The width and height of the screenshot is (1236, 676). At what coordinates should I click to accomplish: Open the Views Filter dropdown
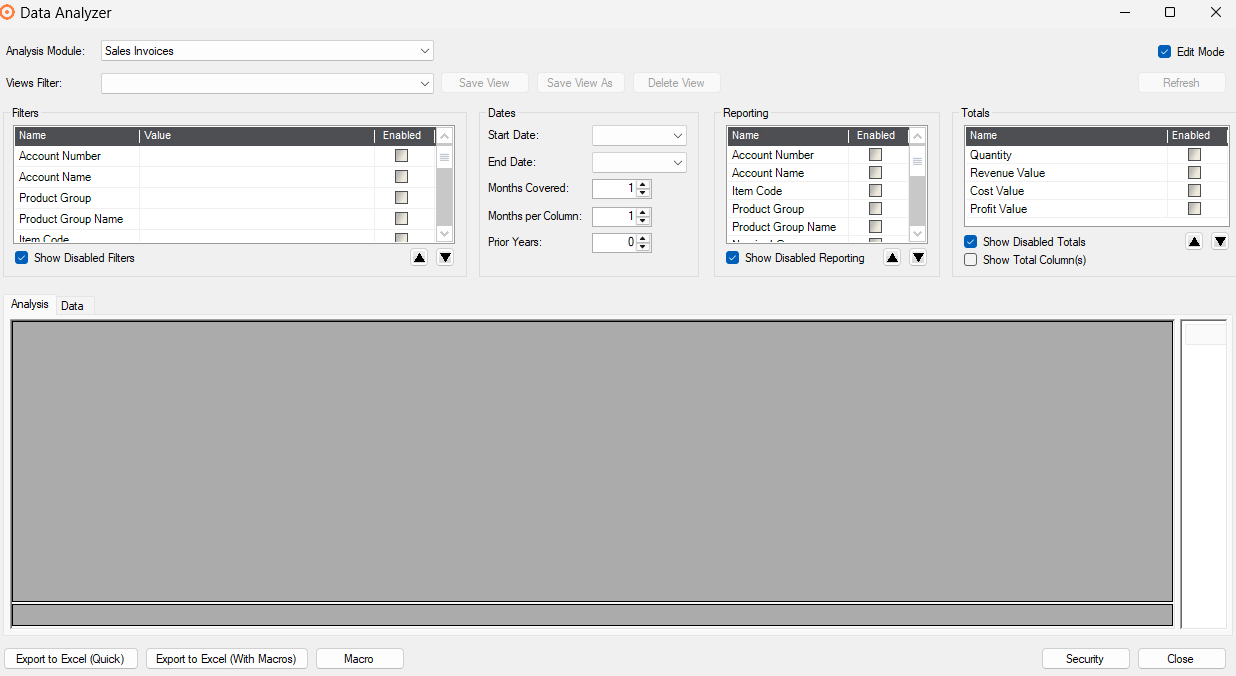tap(425, 83)
